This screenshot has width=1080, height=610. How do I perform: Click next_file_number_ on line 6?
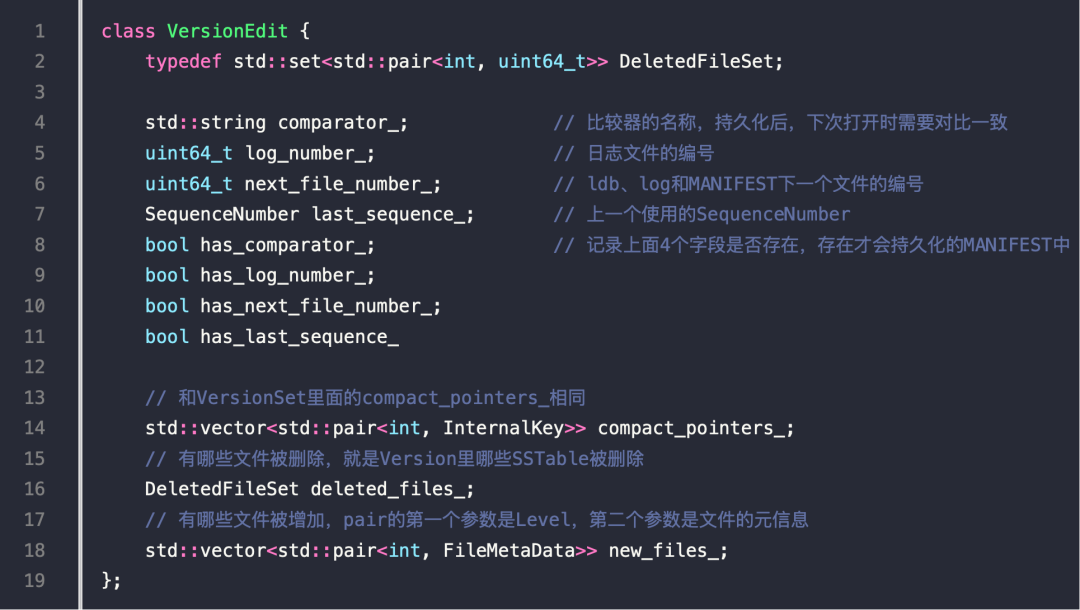(x=338, y=184)
